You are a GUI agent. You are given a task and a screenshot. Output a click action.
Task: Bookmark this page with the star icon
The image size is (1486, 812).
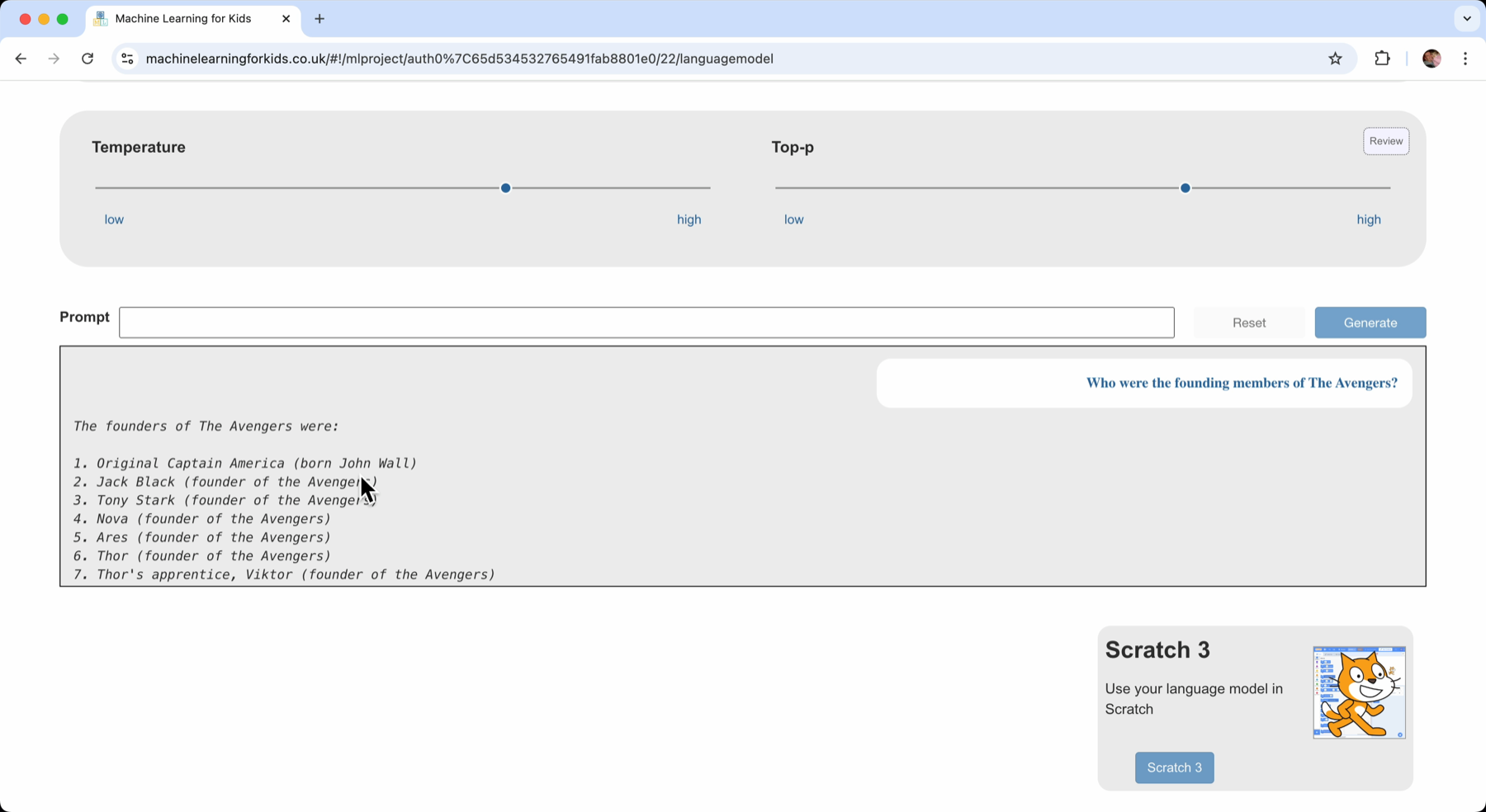pos(1335,59)
